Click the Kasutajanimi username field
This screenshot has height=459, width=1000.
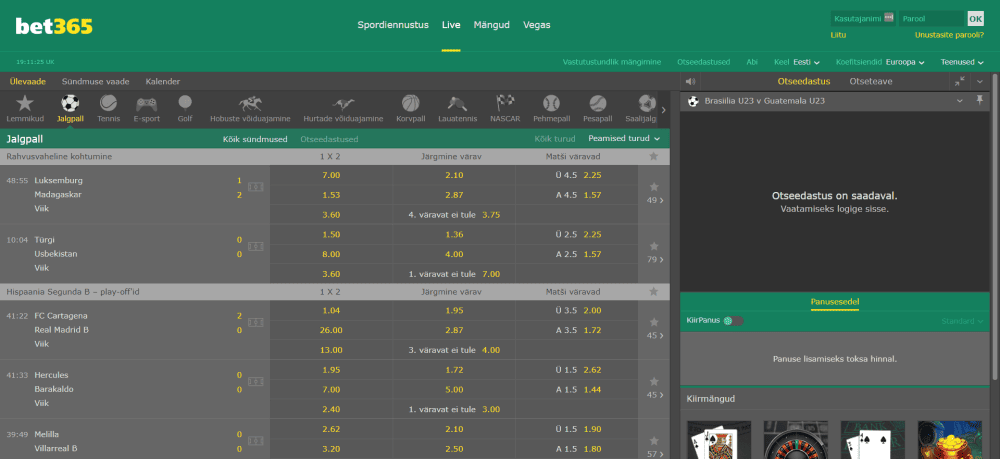point(864,18)
